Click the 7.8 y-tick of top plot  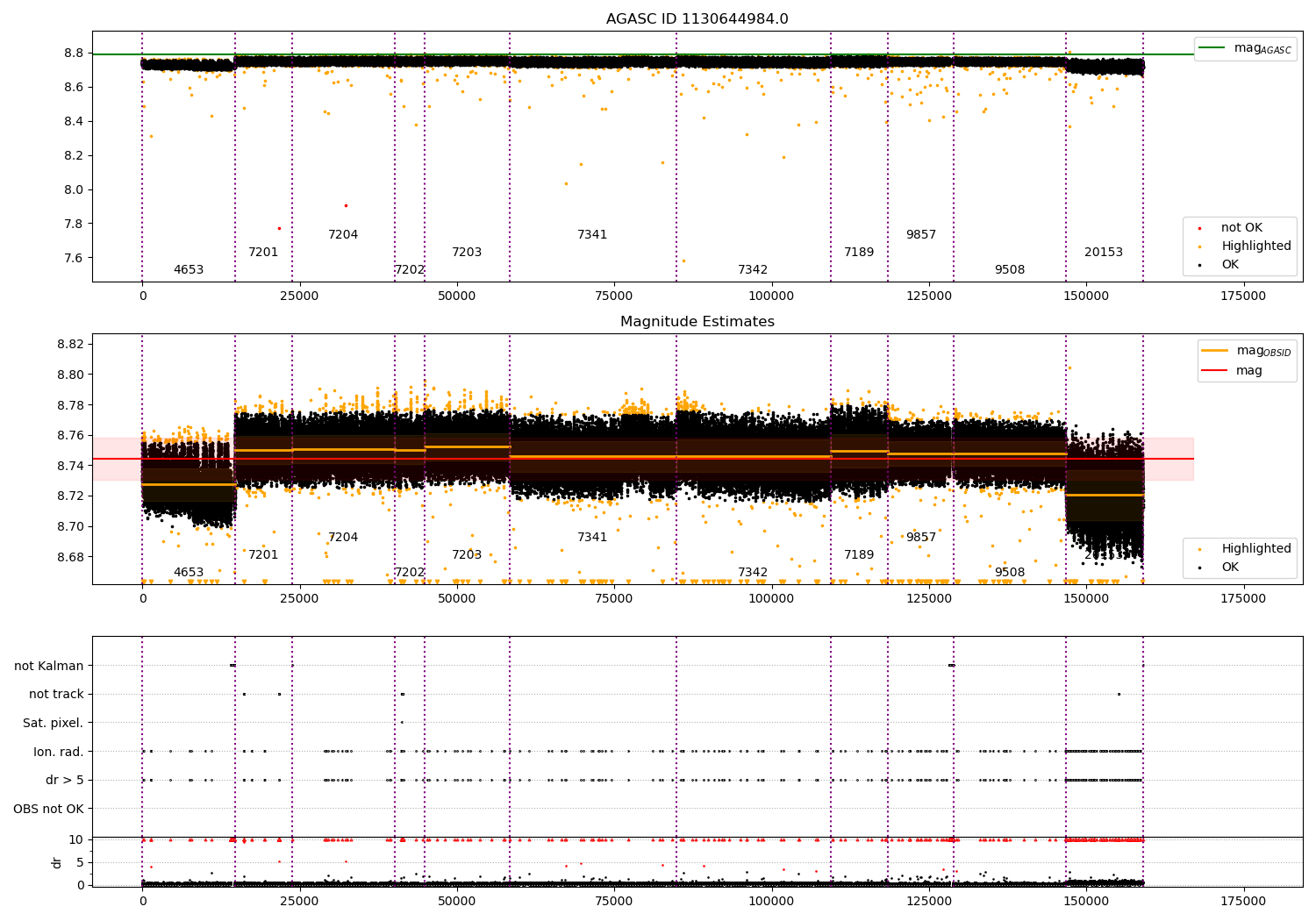tap(74, 225)
